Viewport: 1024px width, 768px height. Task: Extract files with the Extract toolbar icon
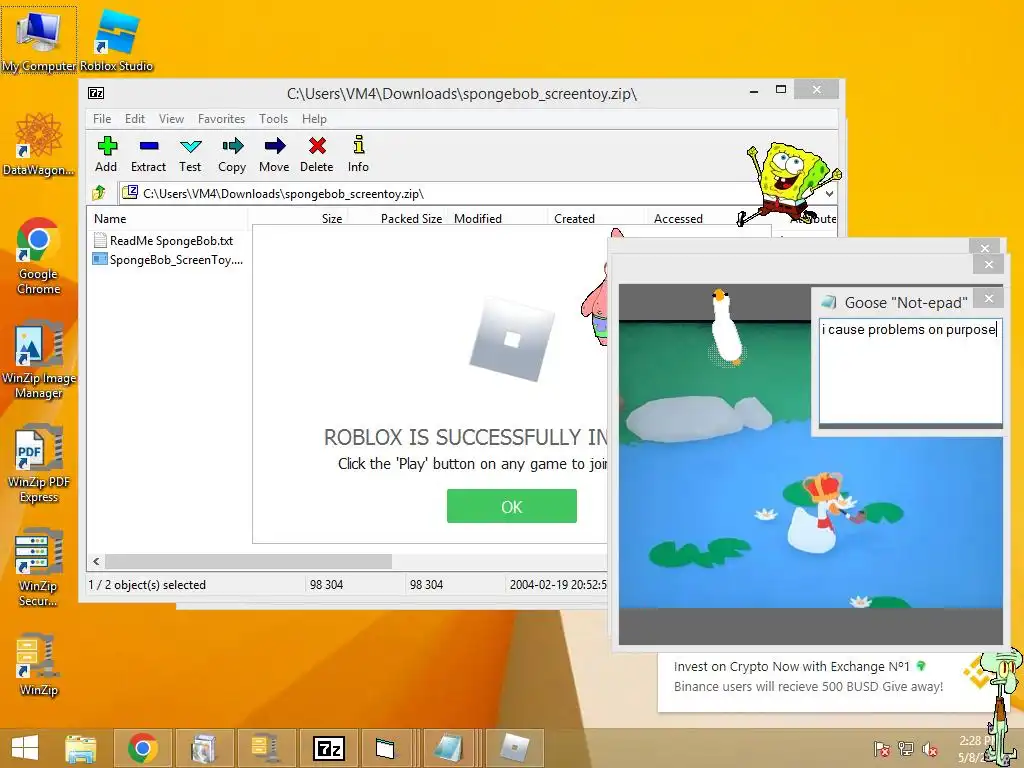[x=148, y=155]
